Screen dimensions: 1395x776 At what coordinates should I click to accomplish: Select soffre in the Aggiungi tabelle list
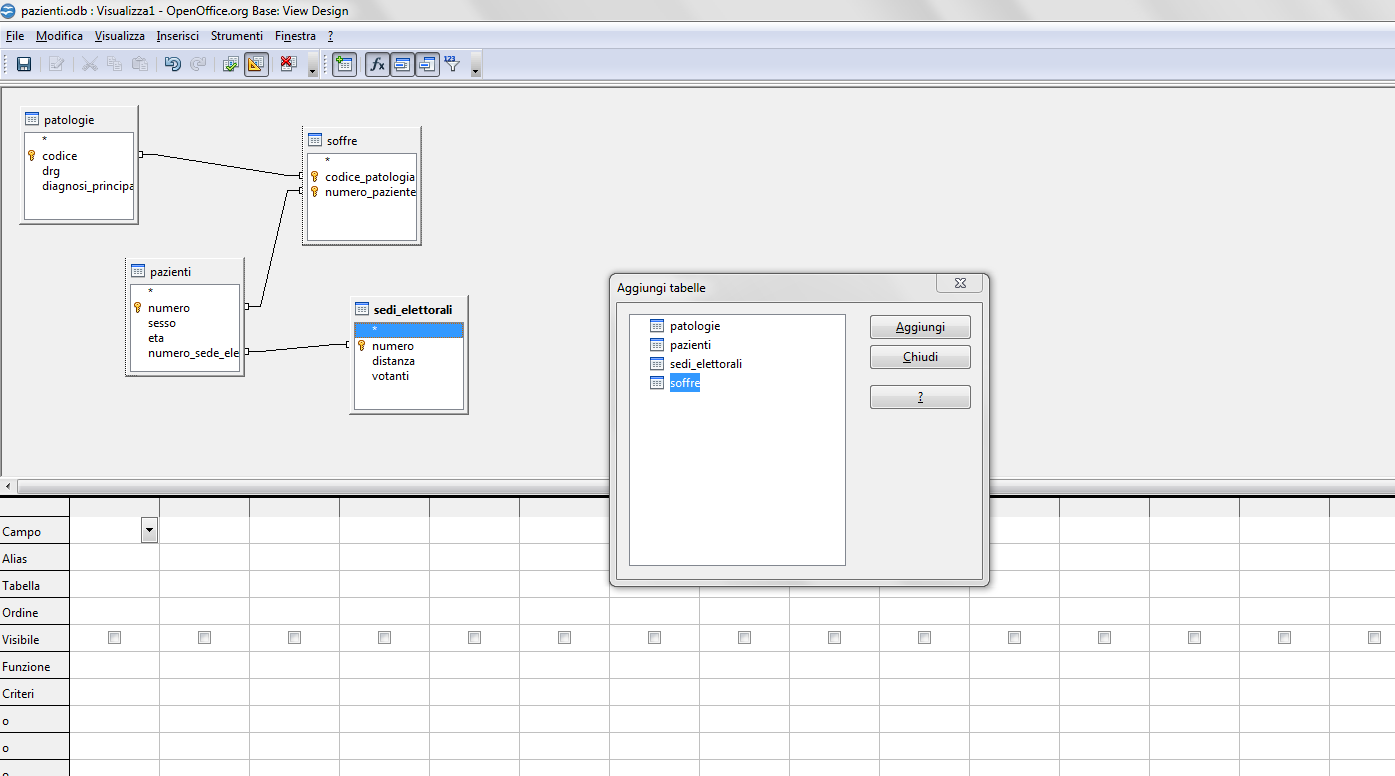685,383
